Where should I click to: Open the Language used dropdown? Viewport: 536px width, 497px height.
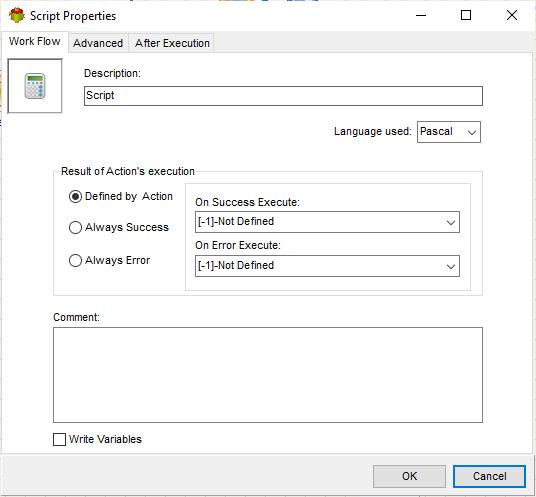tap(448, 132)
